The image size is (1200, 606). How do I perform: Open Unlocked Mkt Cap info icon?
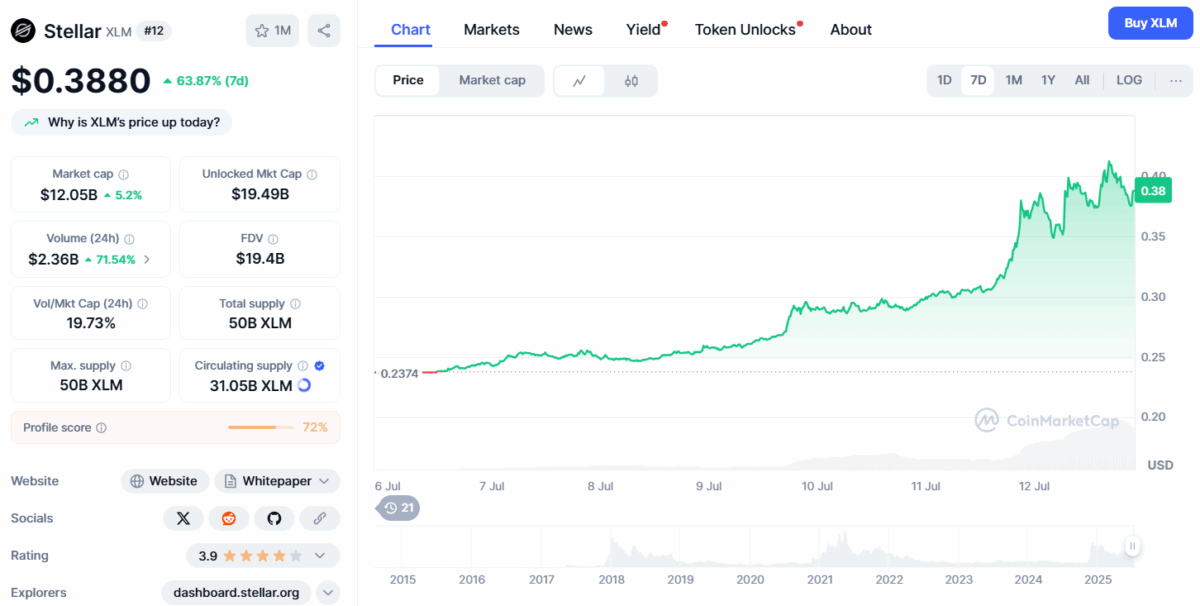[x=312, y=174]
